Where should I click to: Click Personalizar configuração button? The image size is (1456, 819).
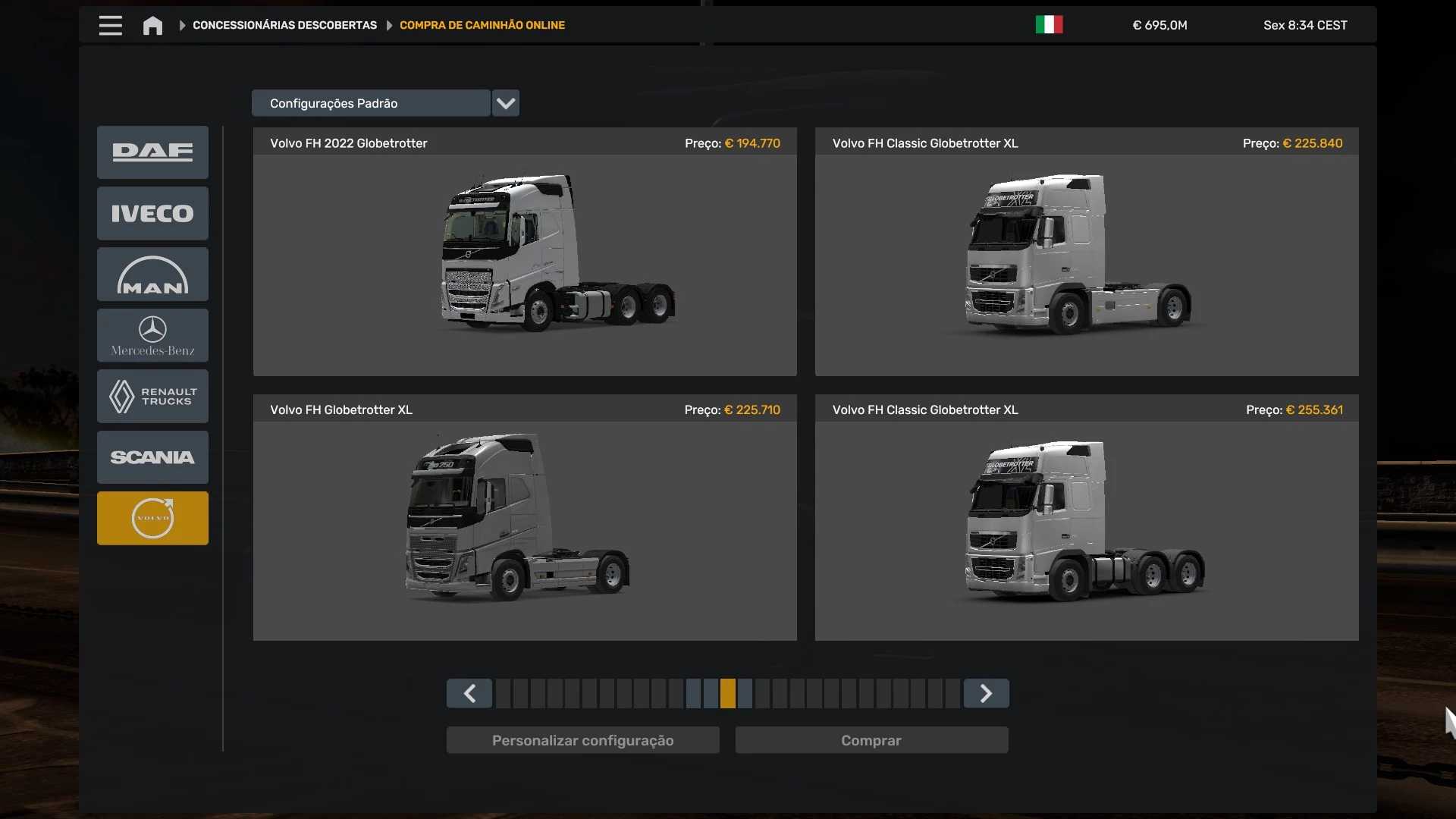[x=582, y=740]
